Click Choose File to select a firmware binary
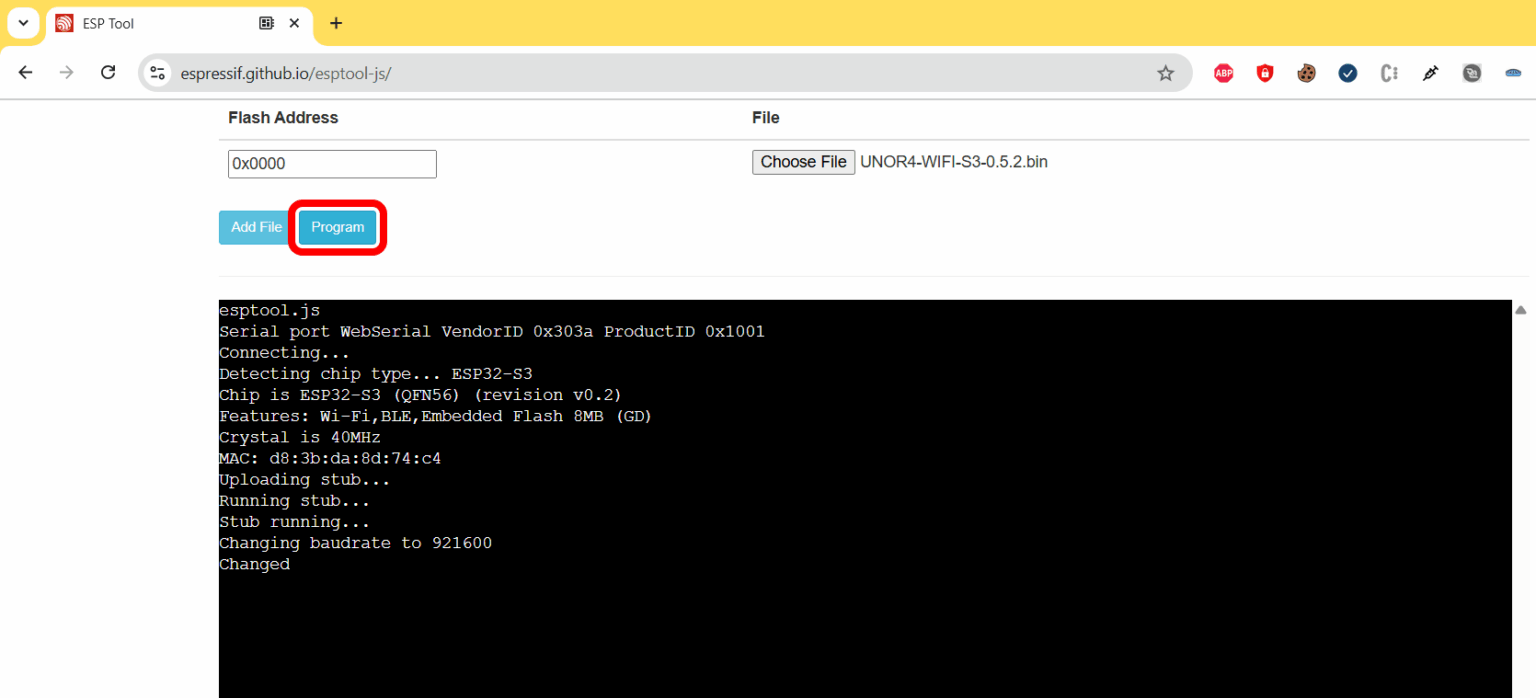Image resolution: width=1536 pixels, height=698 pixels. (x=803, y=161)
